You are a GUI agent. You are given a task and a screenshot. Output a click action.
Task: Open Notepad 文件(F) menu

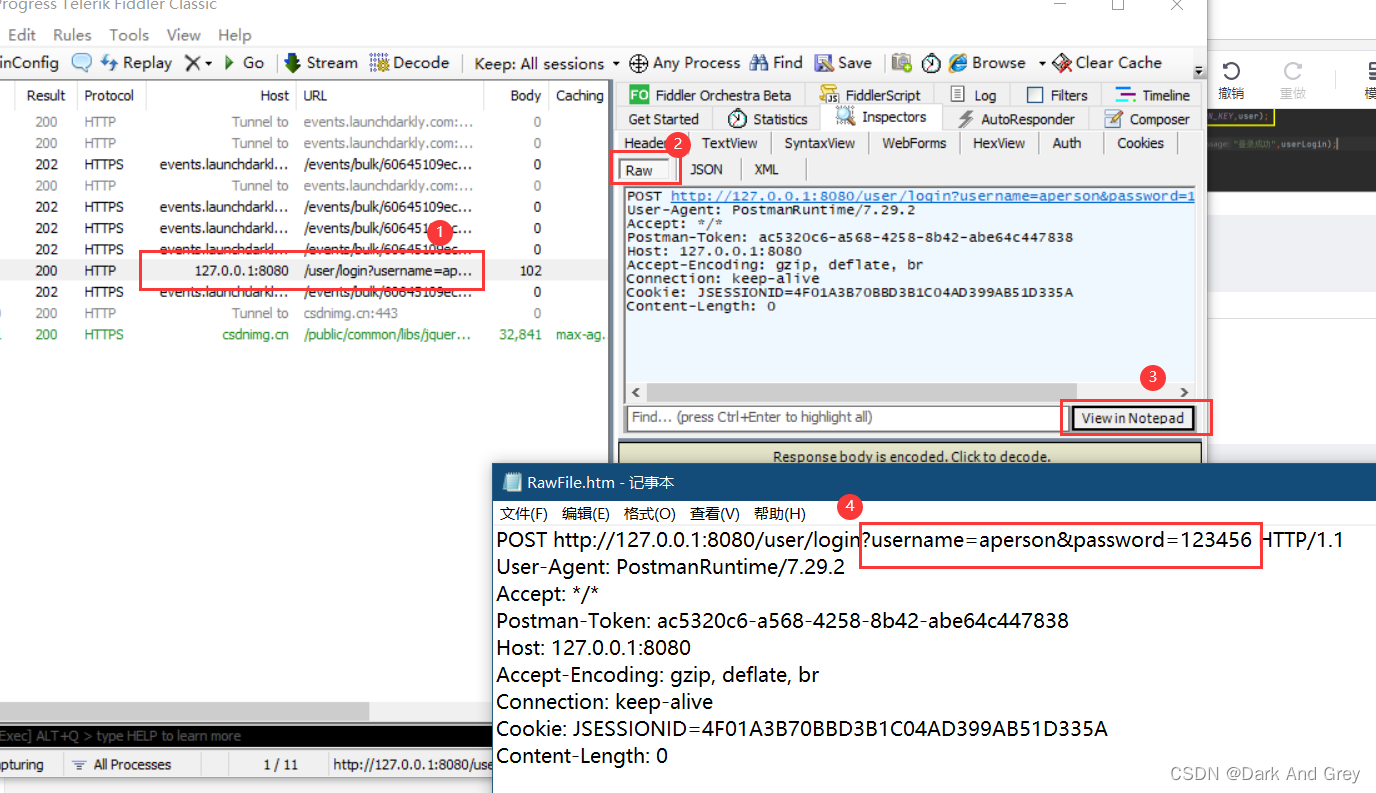[x=523, y=514]
